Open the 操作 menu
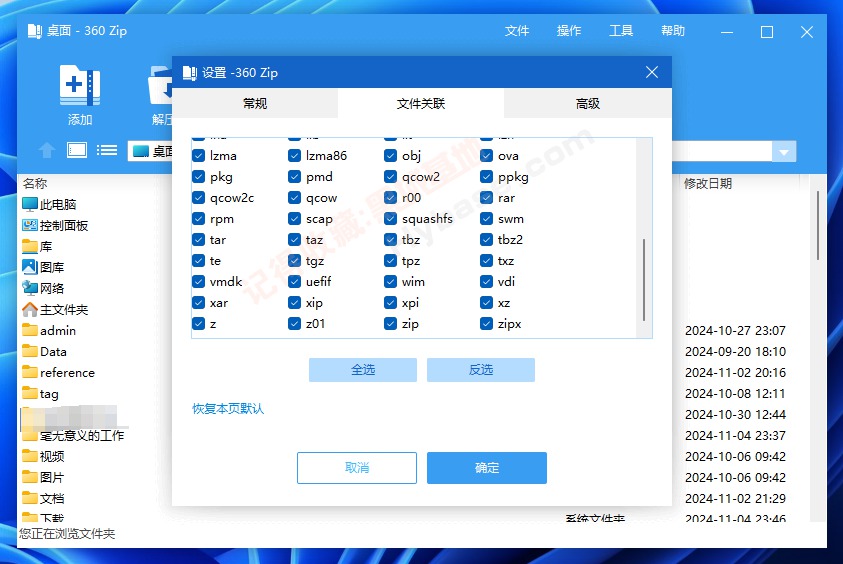The width and height of the screenshot is (843, 564). pos(569,31)
